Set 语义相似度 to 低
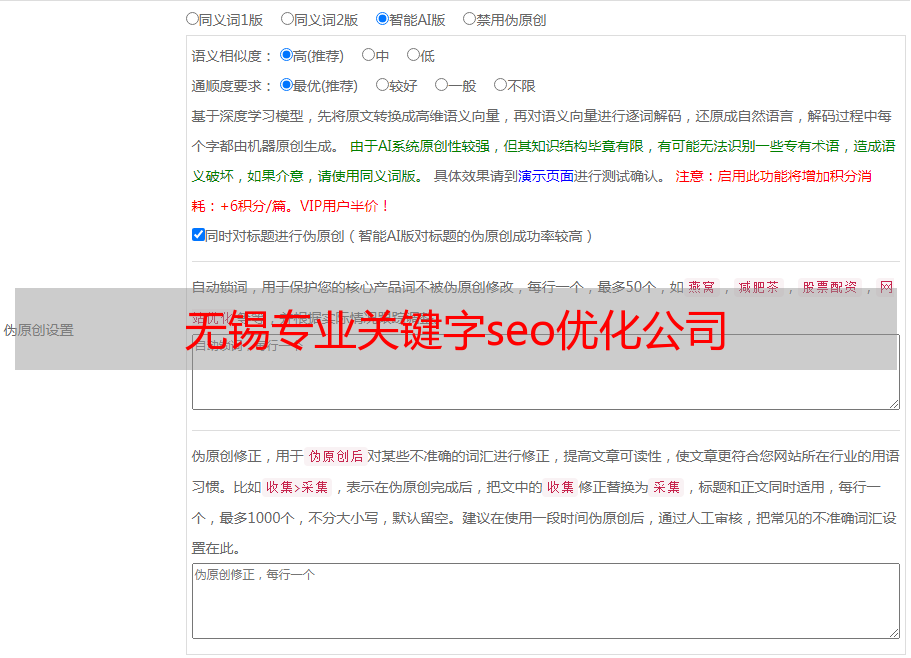 [x=413, y=55]
